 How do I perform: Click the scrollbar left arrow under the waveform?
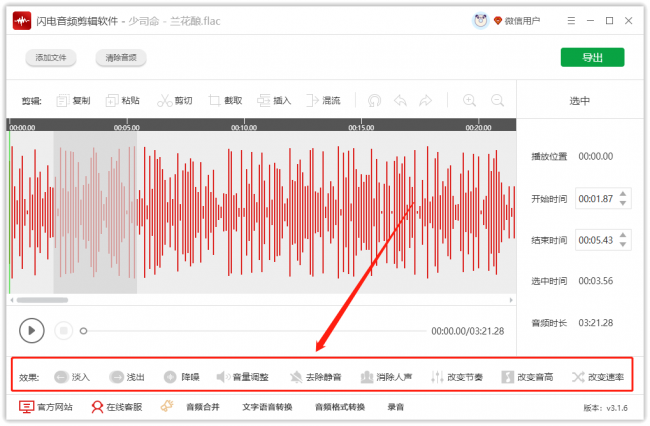(x=12, y=300)
